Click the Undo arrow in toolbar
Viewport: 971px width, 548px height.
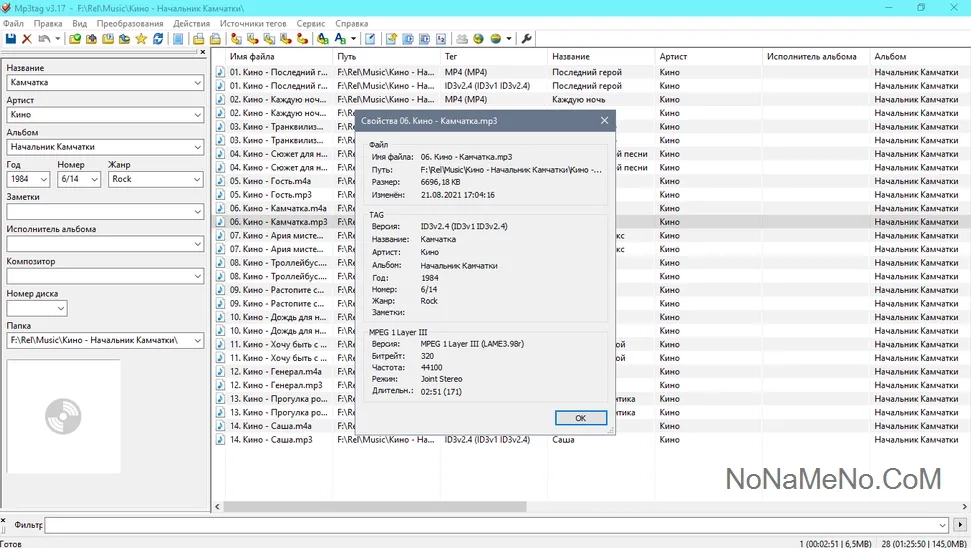click(43, 39)
